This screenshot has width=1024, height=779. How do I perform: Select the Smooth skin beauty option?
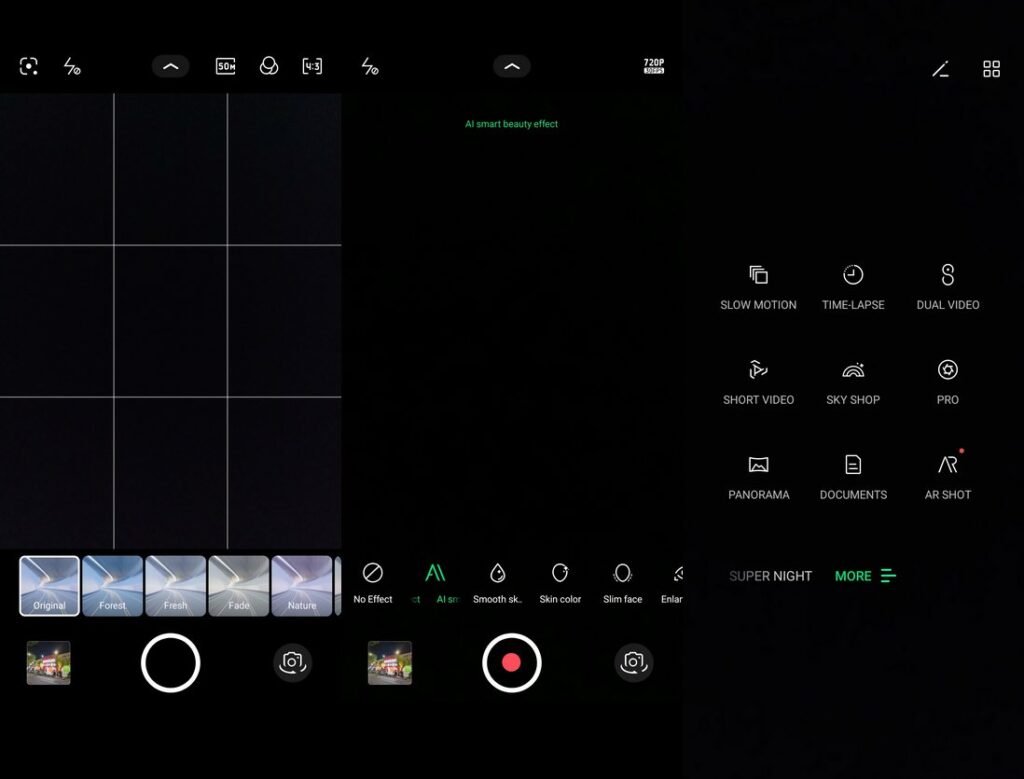pos(498,583)
